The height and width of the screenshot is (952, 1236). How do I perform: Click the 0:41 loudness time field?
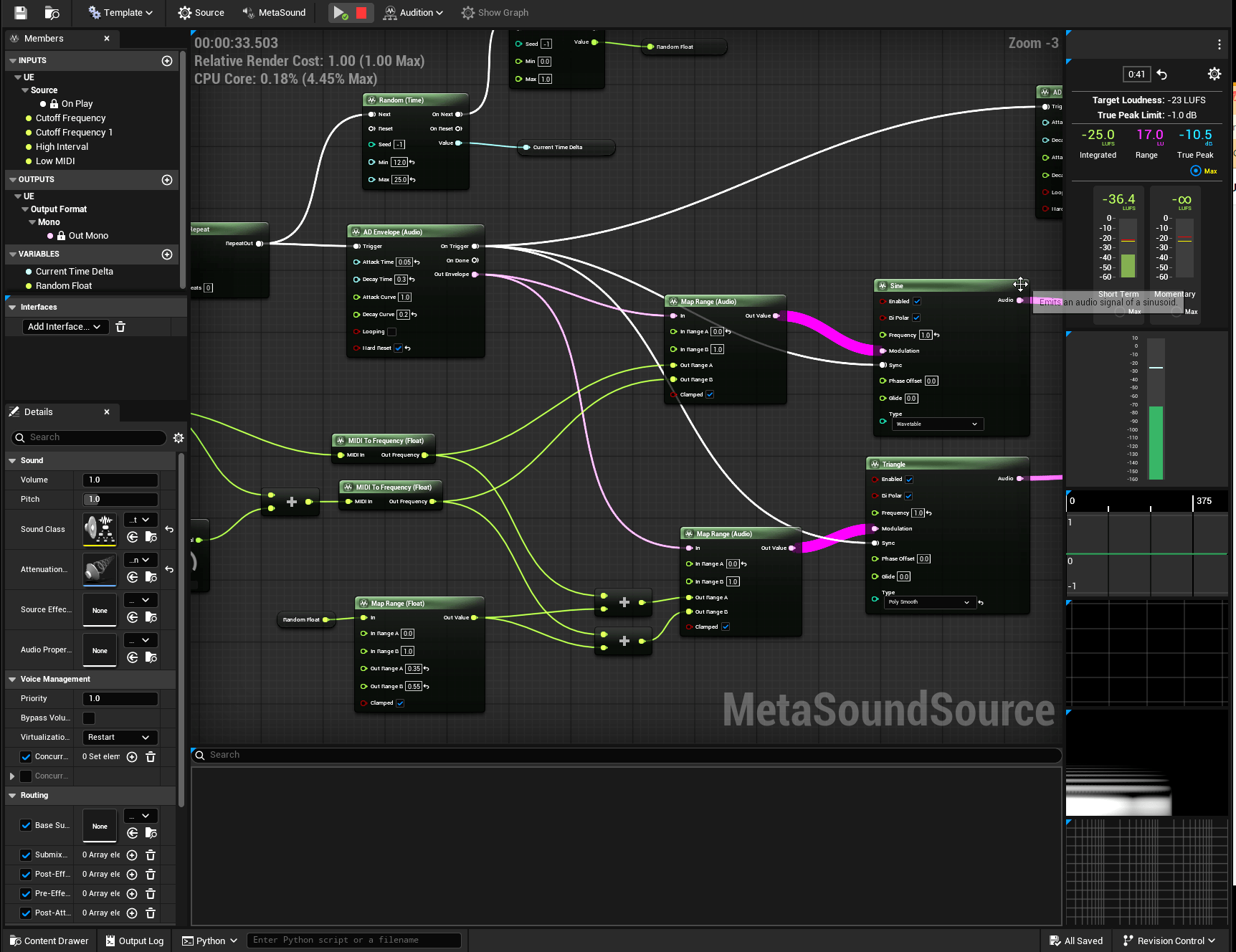tap(1136, 74)
